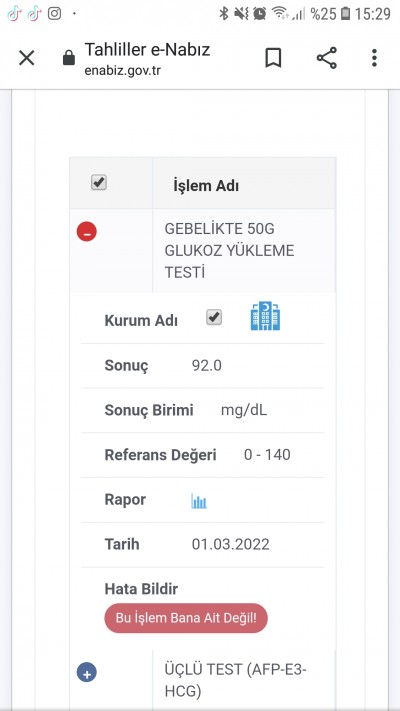The height and width of the screenshot is (711, 400).
Task: Collapse the 50G Glukoz Yükleme test row
Action: pyautogui.click(x=87, y=232)
